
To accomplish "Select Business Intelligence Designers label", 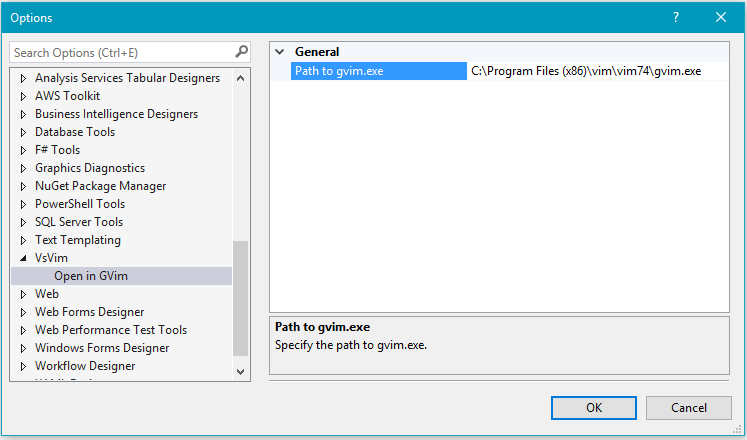I will [x=116, y=114].
